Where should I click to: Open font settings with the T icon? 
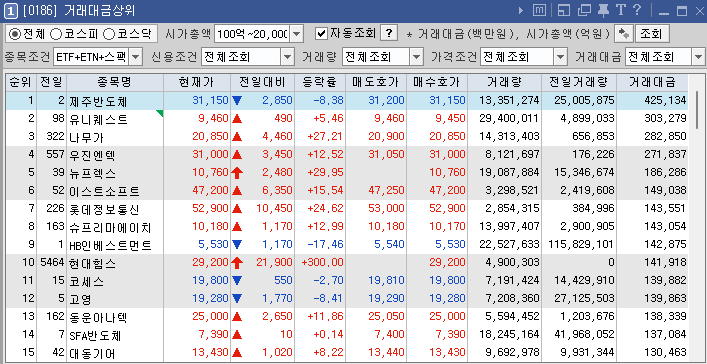pos(620,10)
